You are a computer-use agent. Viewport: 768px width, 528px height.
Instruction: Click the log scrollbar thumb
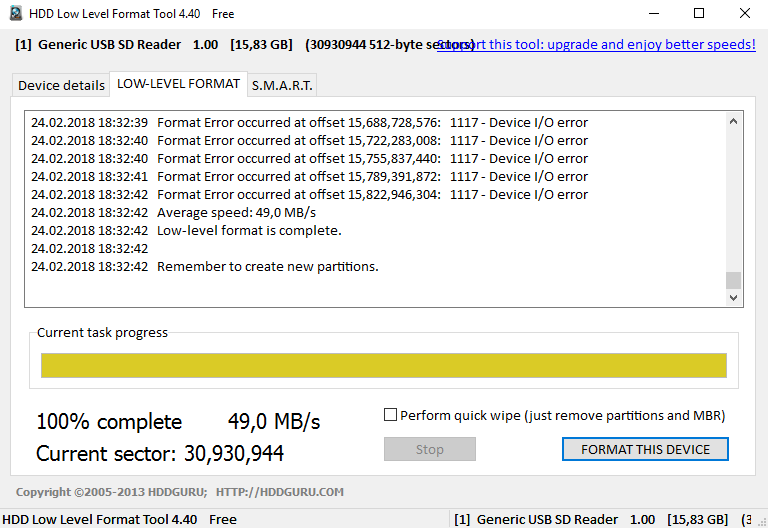tap(734, 280)
